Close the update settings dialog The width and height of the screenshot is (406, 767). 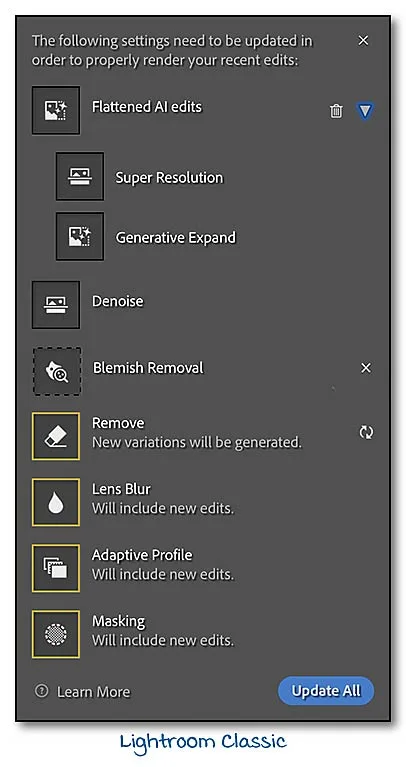[x=363, y=41]
